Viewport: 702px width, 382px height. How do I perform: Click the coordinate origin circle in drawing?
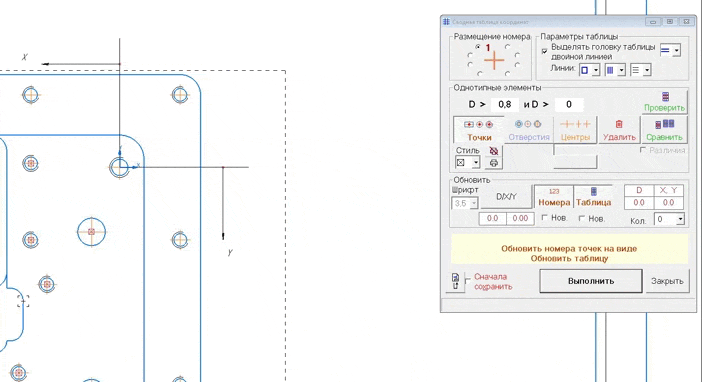119,167
